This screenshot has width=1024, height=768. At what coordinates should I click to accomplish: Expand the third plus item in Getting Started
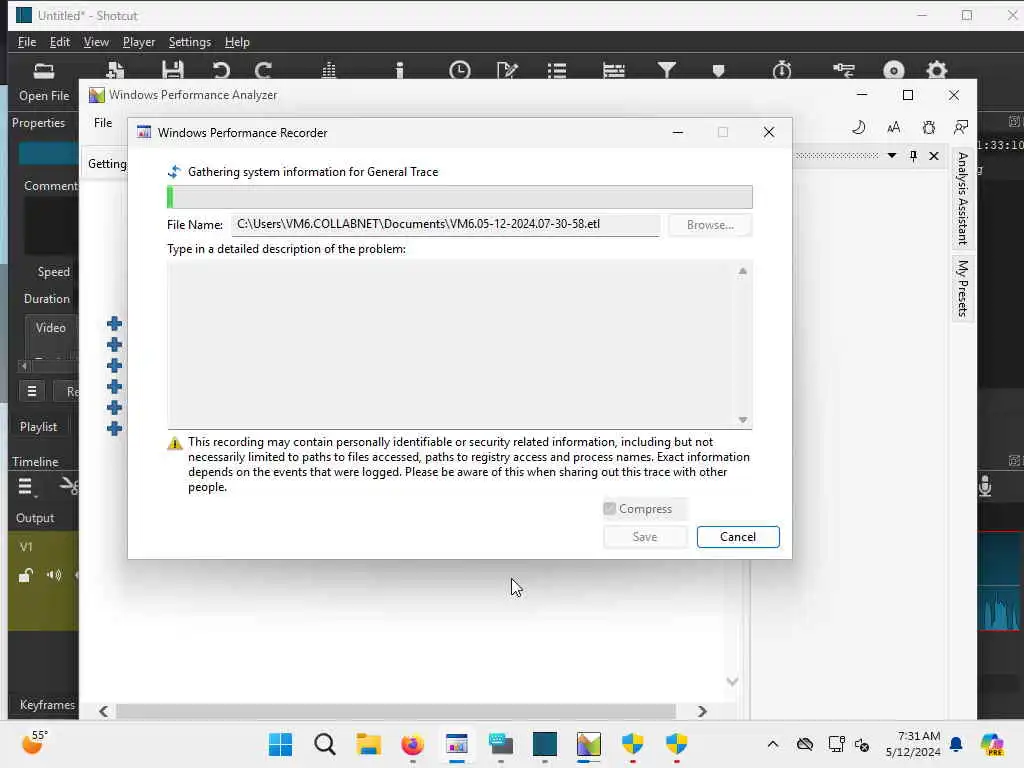pyautogui.click(x=114, y=365)
